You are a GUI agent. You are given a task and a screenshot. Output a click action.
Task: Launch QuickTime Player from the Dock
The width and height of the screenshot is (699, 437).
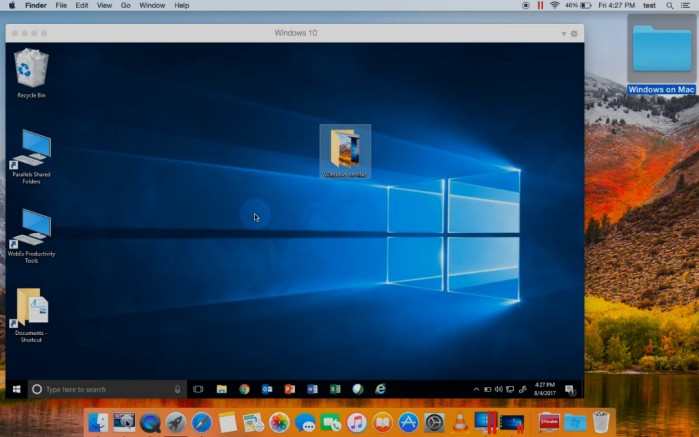click(150, 422)
